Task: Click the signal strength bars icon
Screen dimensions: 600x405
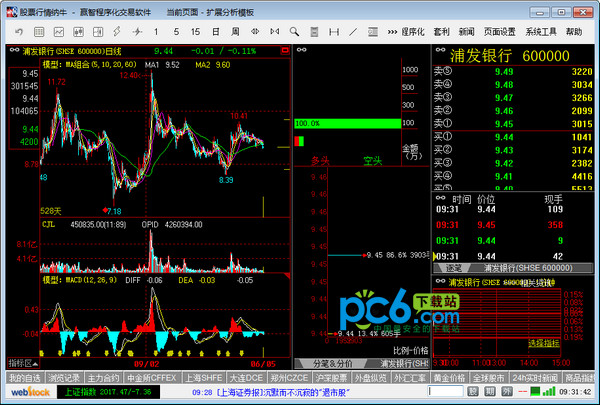Action: [549, 391]
